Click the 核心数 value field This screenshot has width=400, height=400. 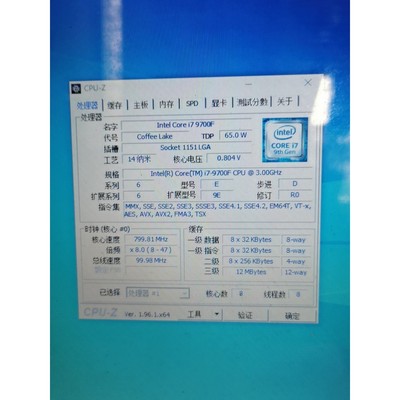point(241,294)
